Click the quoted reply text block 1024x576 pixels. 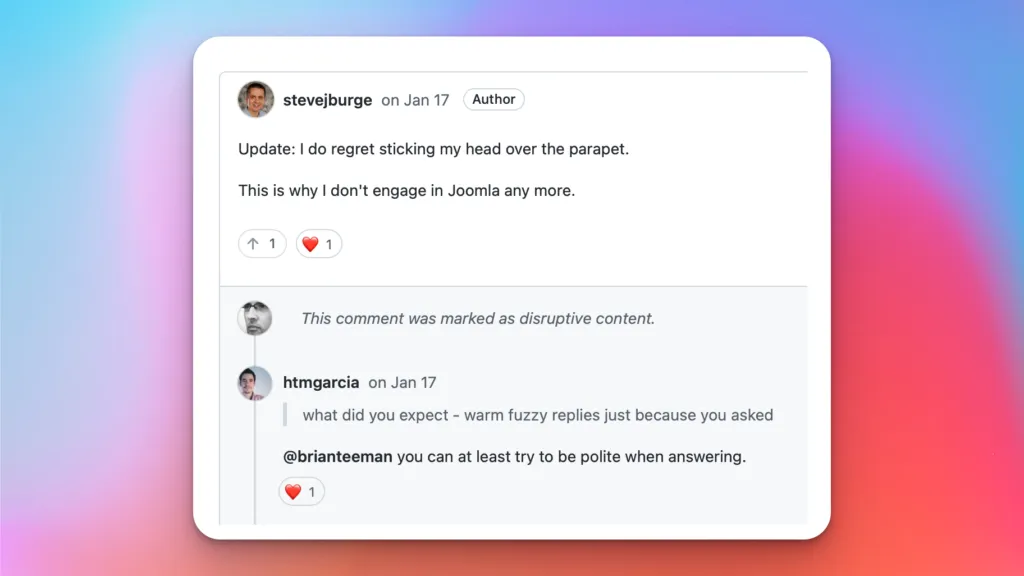tap(528, 414)
